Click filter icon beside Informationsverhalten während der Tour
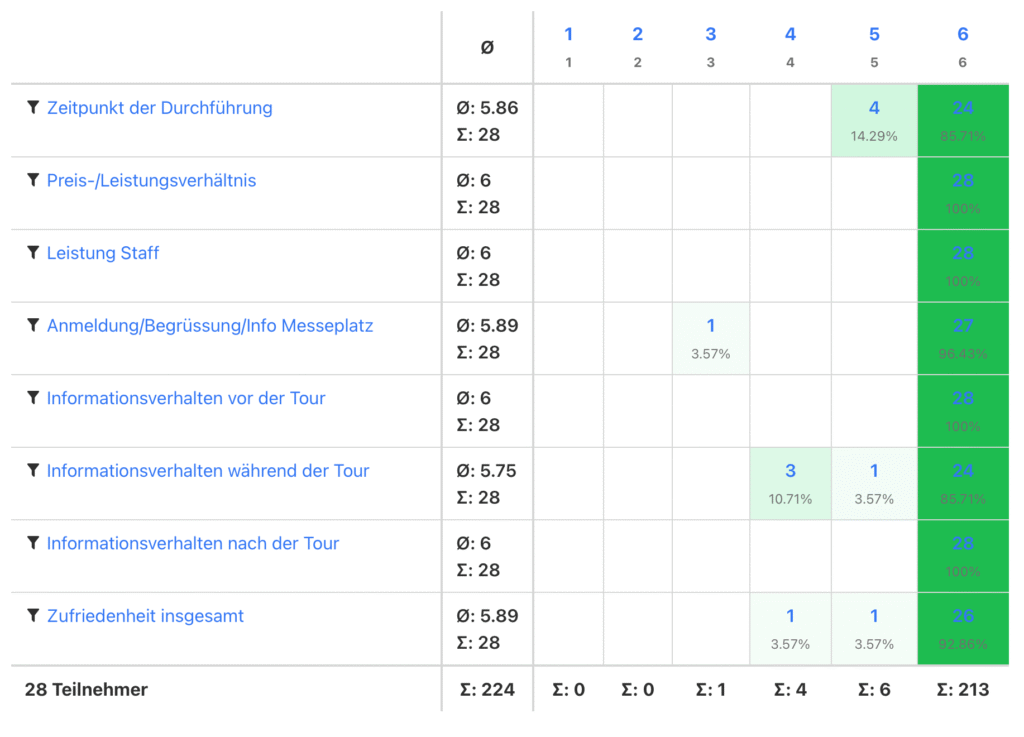This screenshot has height=737, width=1024. pyautogui.click(x=33, y=470)
